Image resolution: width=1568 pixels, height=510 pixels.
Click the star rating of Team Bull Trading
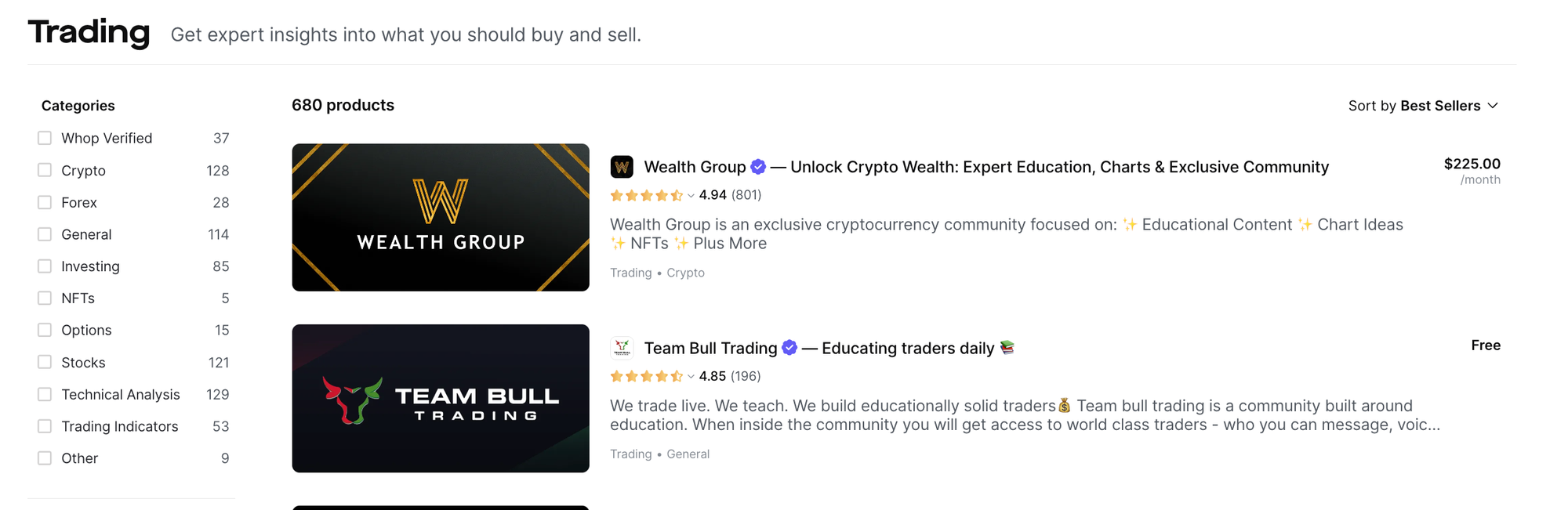click(647, 376)
